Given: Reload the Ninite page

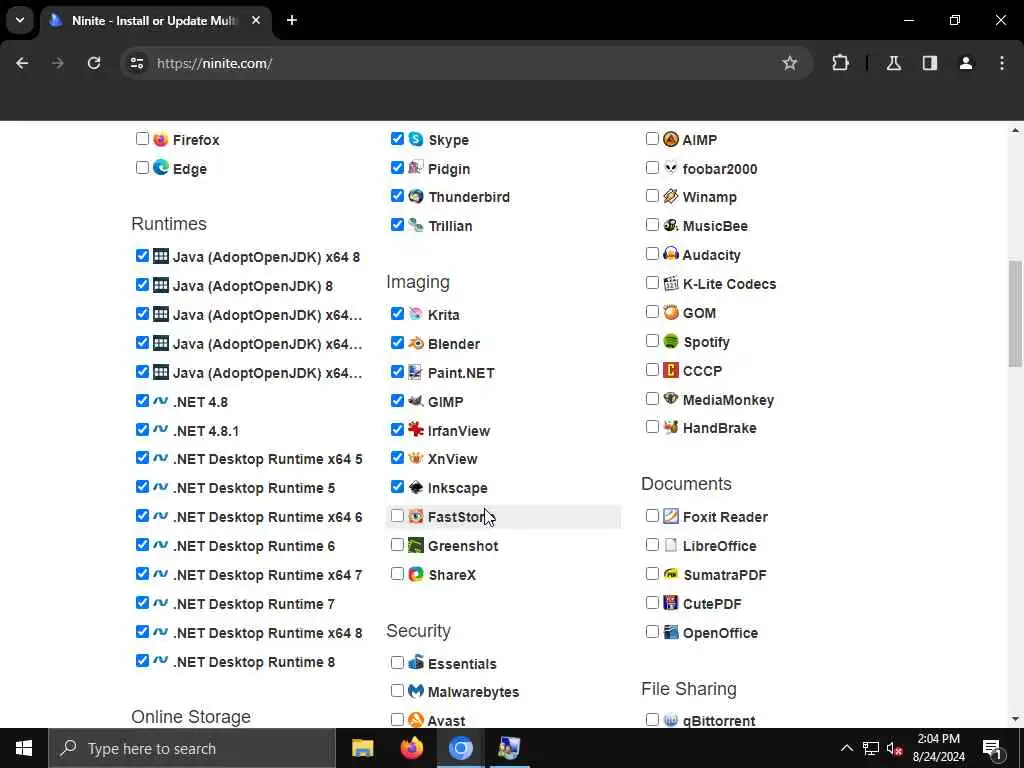Looking at the screenshot, I should [94, 63].
